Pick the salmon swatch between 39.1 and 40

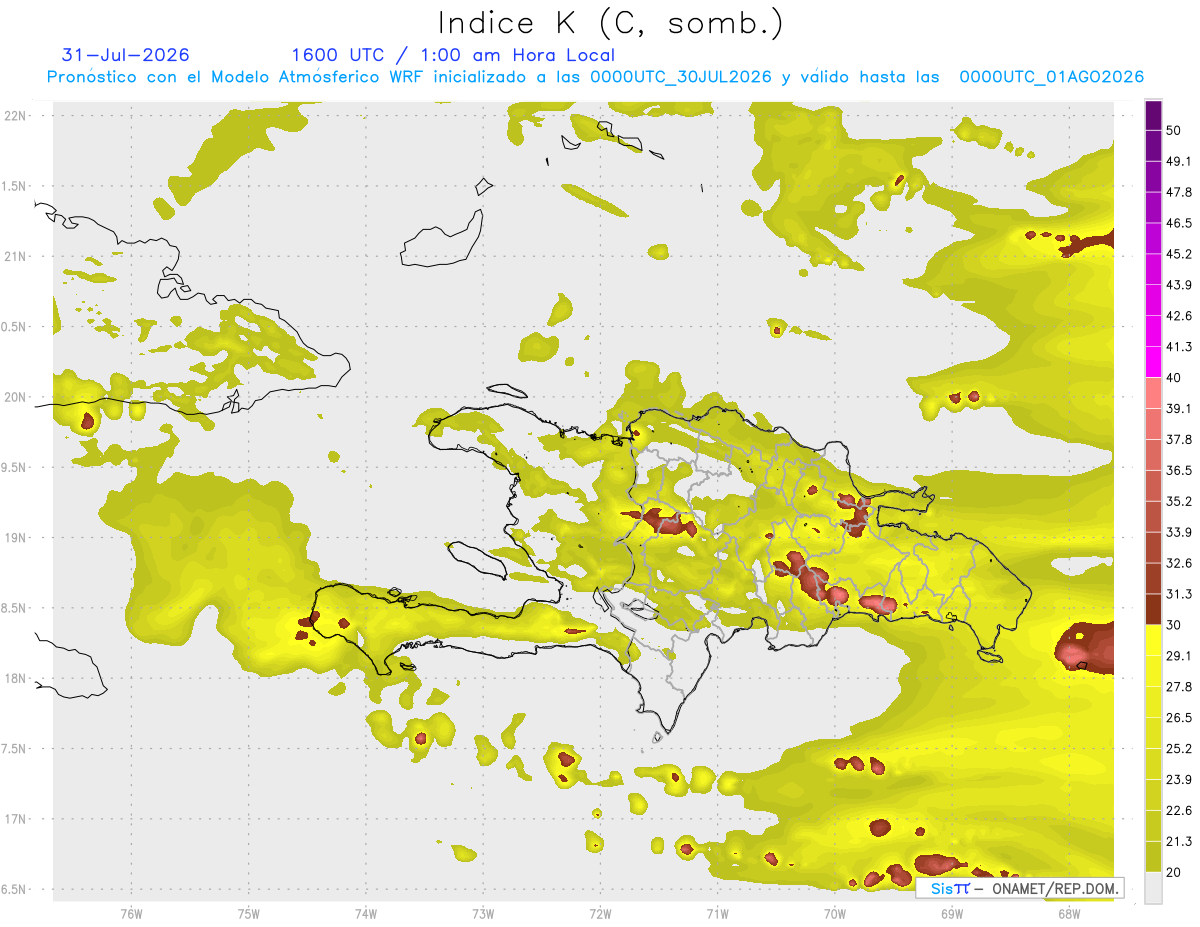tap(1153, 393)
